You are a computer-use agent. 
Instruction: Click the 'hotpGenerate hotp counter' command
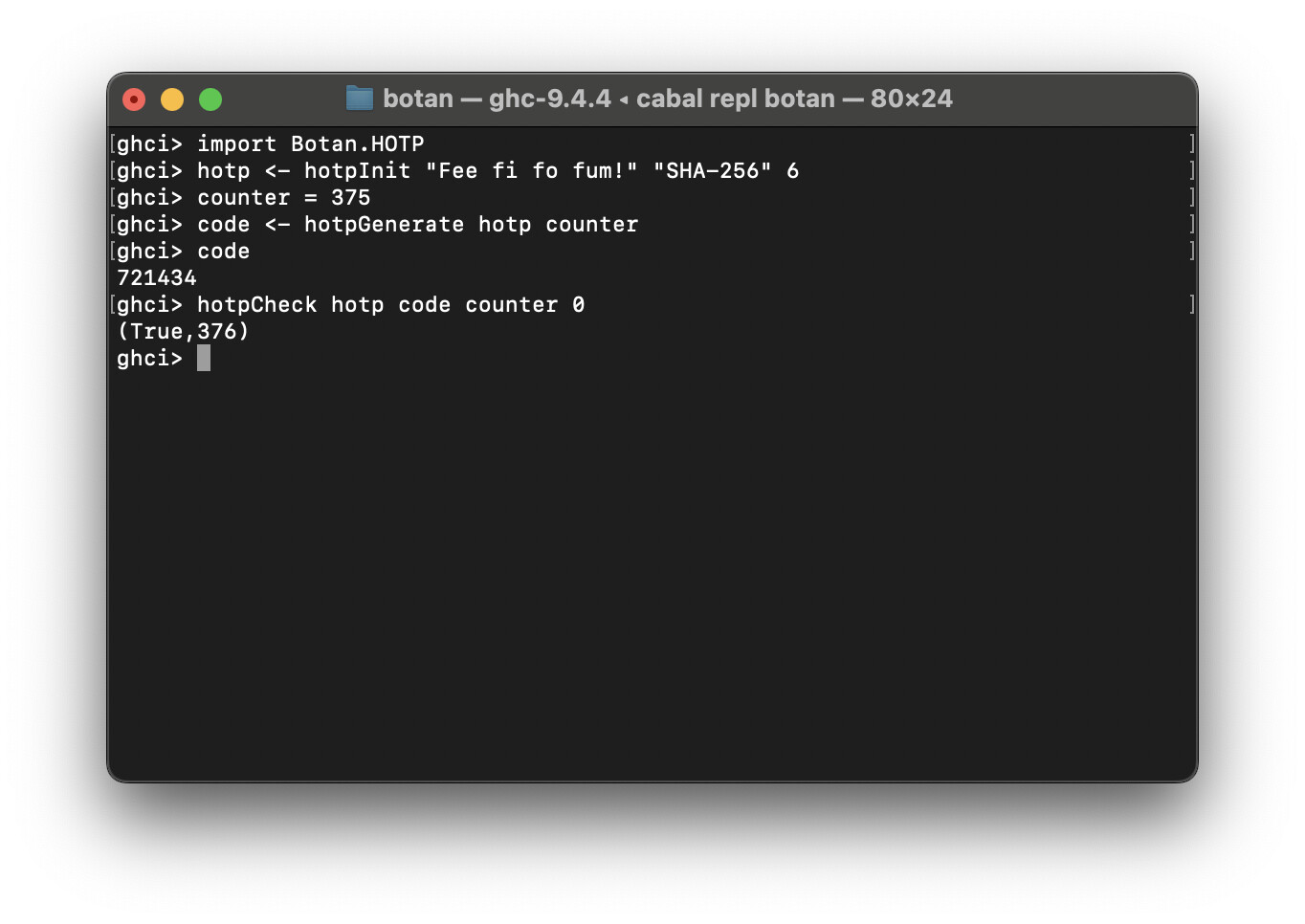471,224
